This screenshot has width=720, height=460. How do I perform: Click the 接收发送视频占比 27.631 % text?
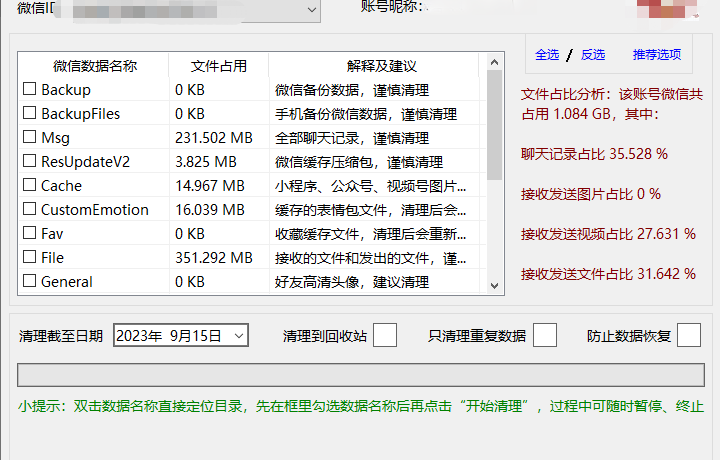[608, 234]
